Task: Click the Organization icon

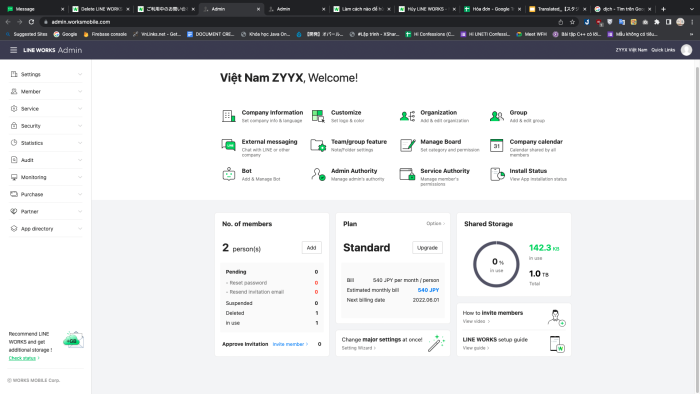Action: pyautogui.click(x=407, y=116)
